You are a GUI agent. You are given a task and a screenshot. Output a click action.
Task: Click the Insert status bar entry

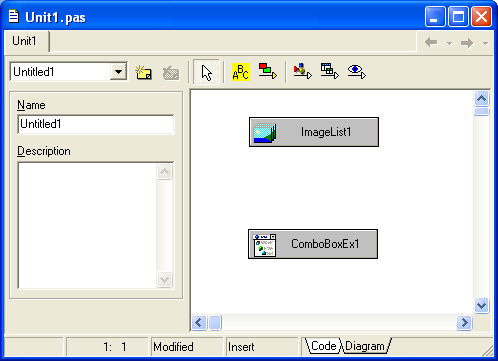tap(241, 347)
